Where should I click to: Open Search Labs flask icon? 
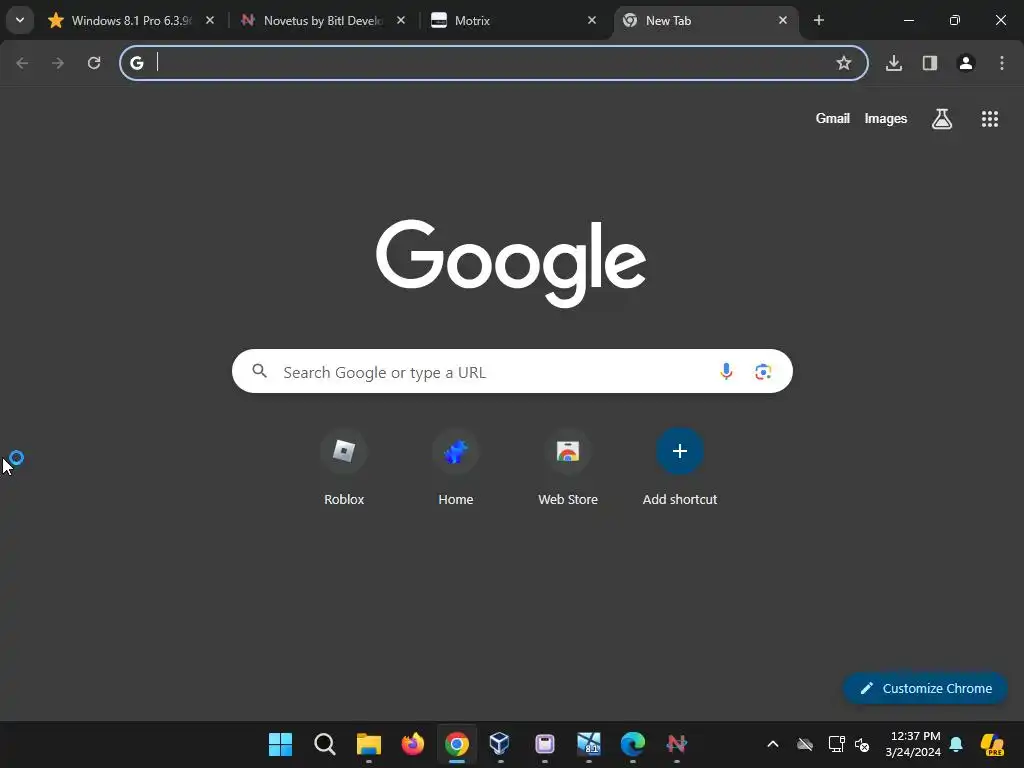[942, 119]
